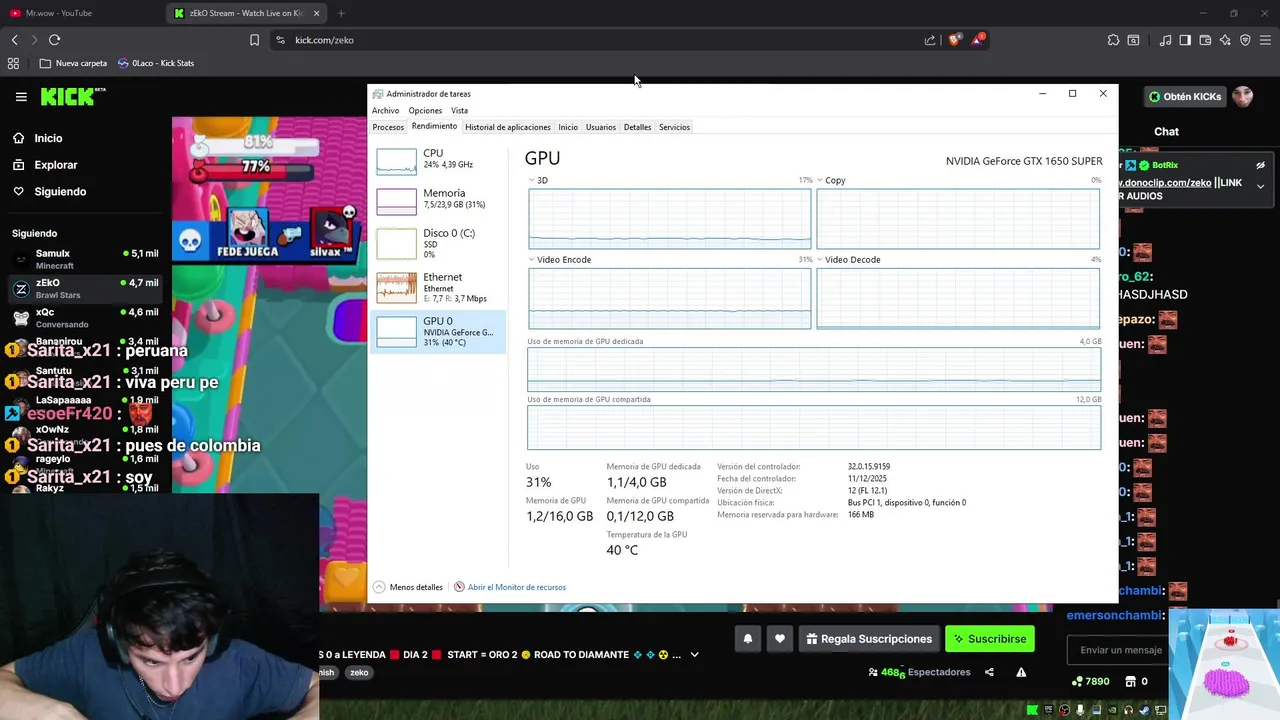Open the channel points 7890 icon

[x=1076, y=681]
